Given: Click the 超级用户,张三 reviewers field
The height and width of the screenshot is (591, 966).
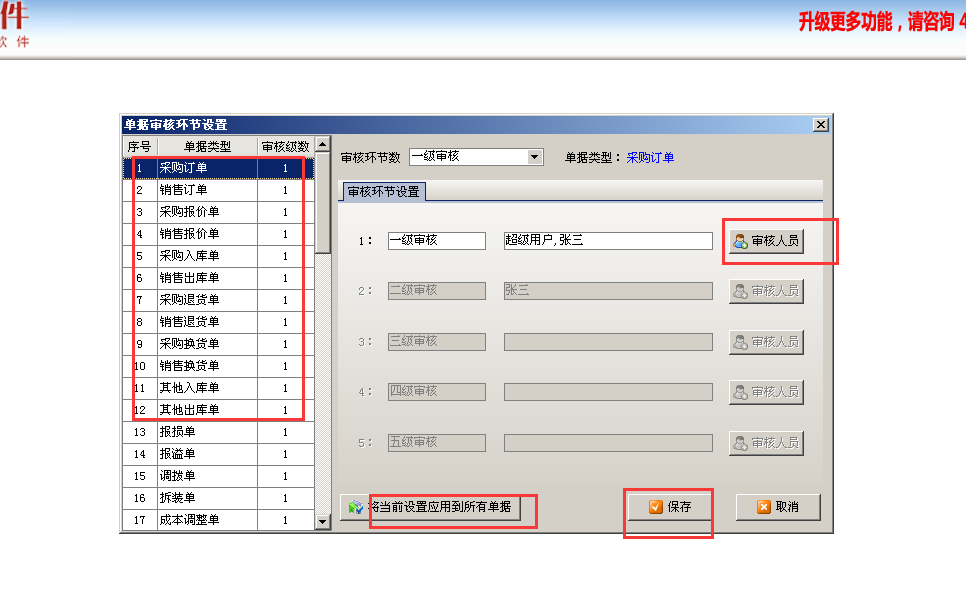Looking at the screenshot, I should [x=608, y=240].
